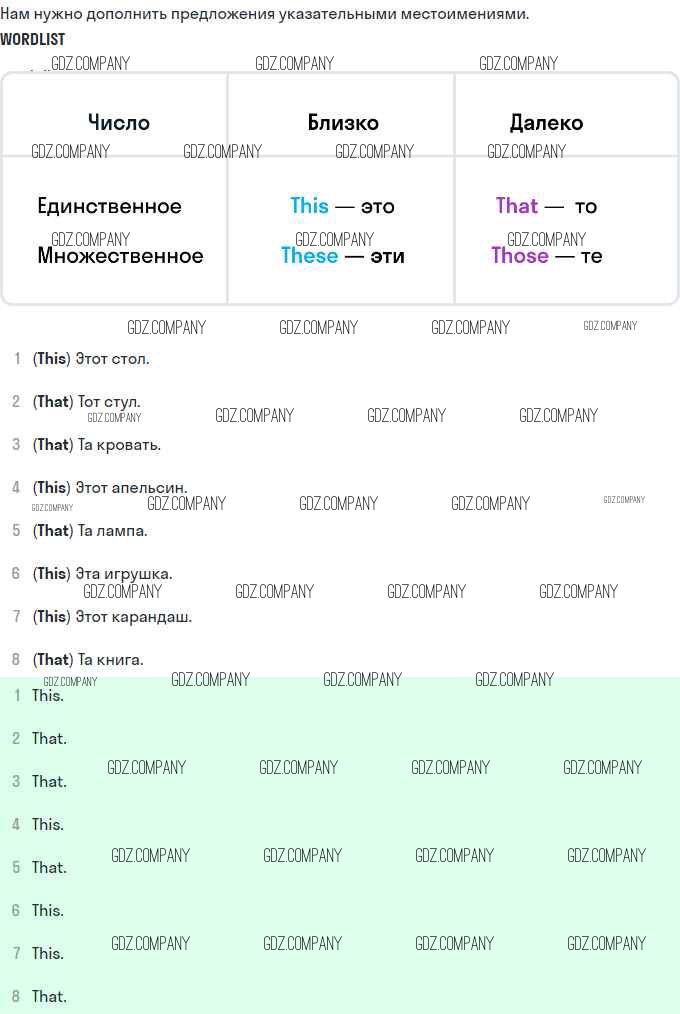
Task: Select the 'Единственное' row label
Action: pyautogui.click(x=110, y=206)
